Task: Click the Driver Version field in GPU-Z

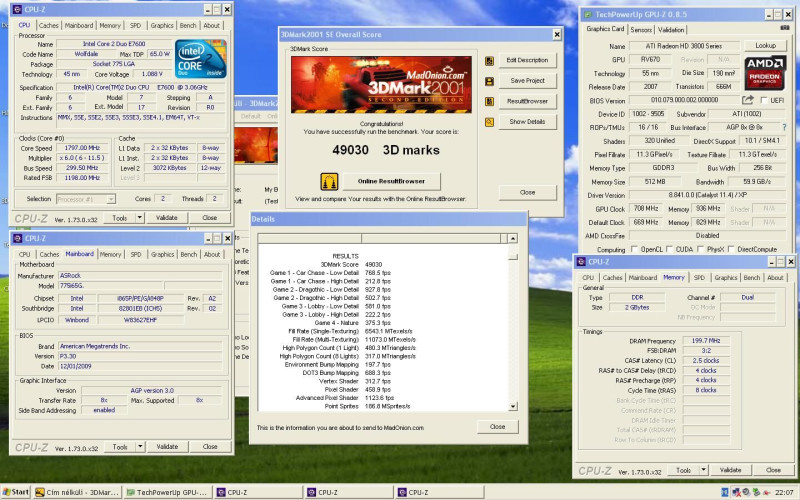Action: pyautogui.click(x=707, y=195)
